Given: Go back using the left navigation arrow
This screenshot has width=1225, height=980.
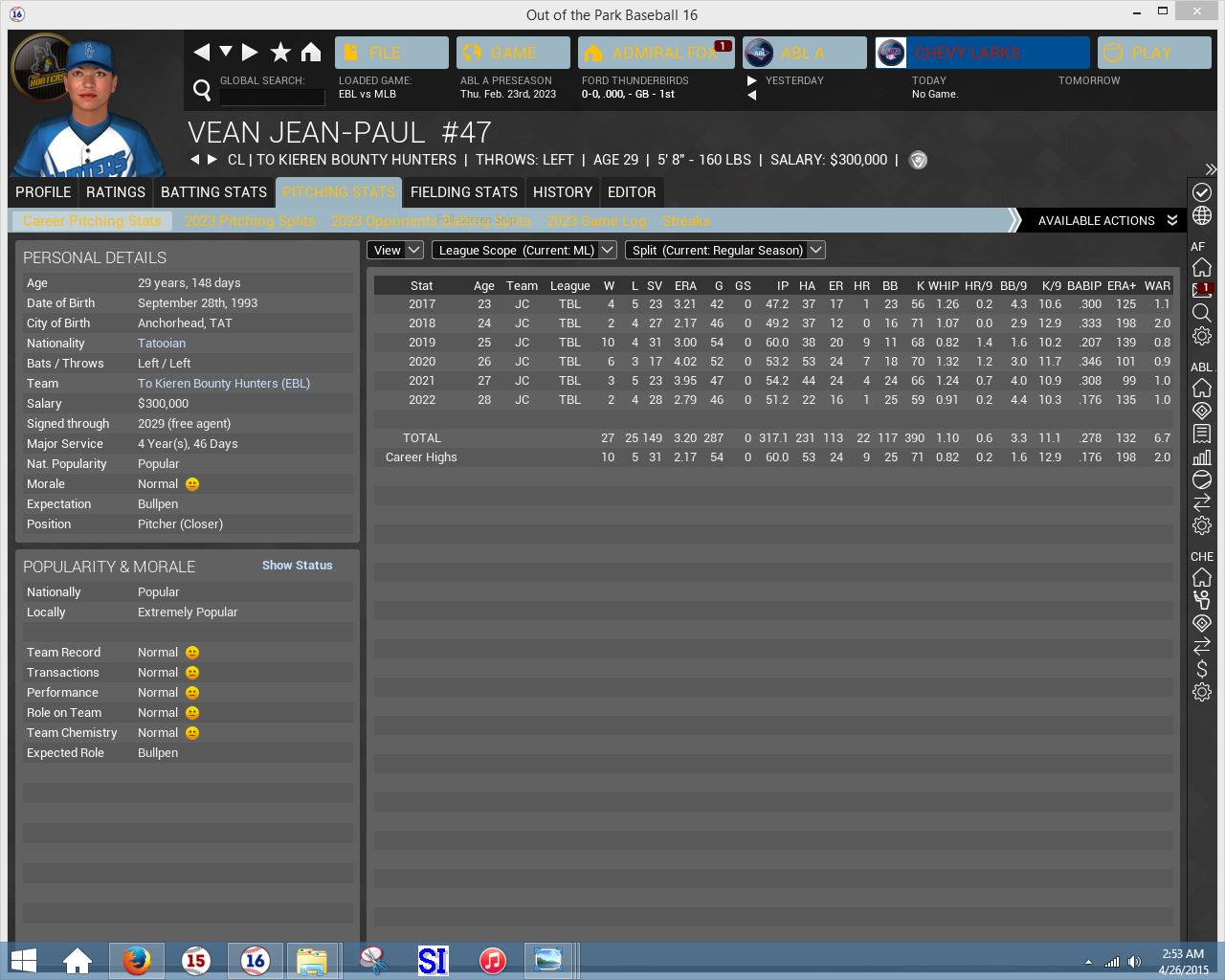Looking at the screenshot, I should click(x=202, y=52).
